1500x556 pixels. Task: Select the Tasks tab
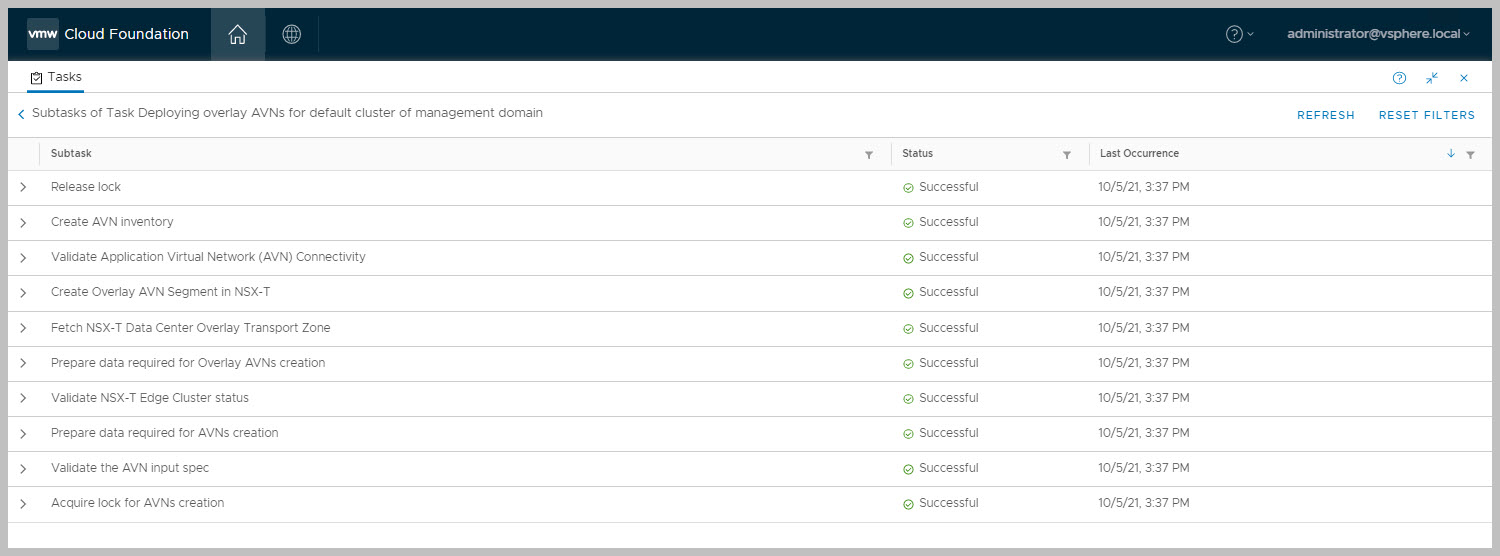point(56,77)
